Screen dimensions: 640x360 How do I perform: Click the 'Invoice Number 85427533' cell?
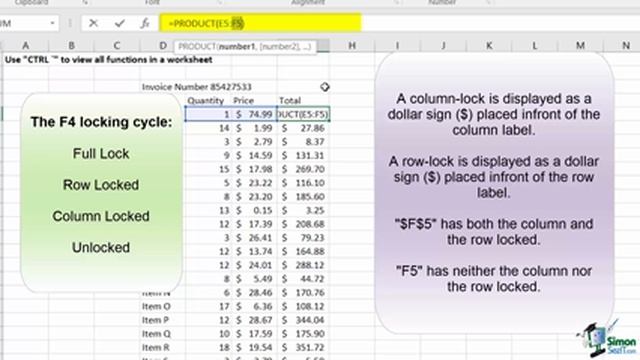click(197, 87)
